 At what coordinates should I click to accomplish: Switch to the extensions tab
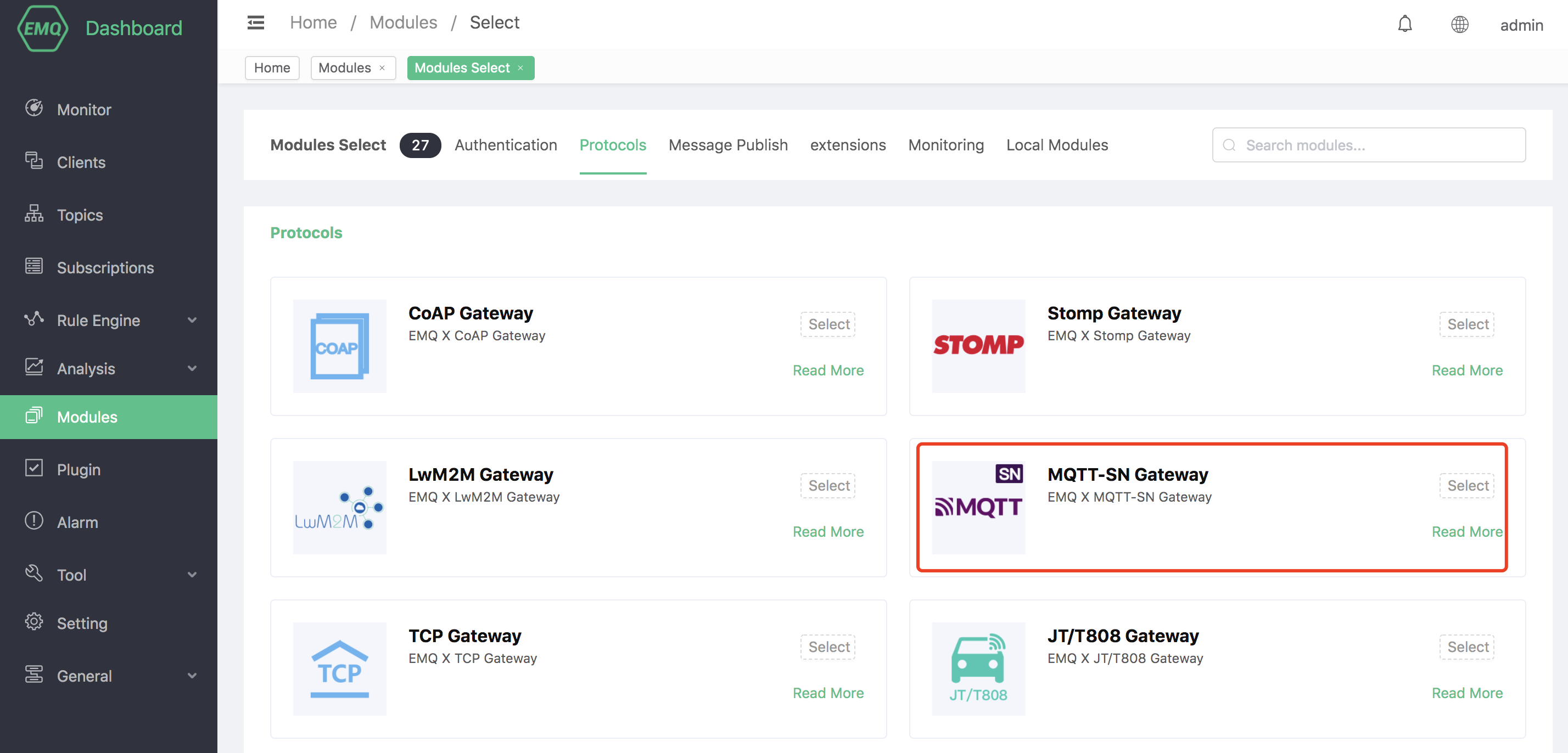coord(848,145)
